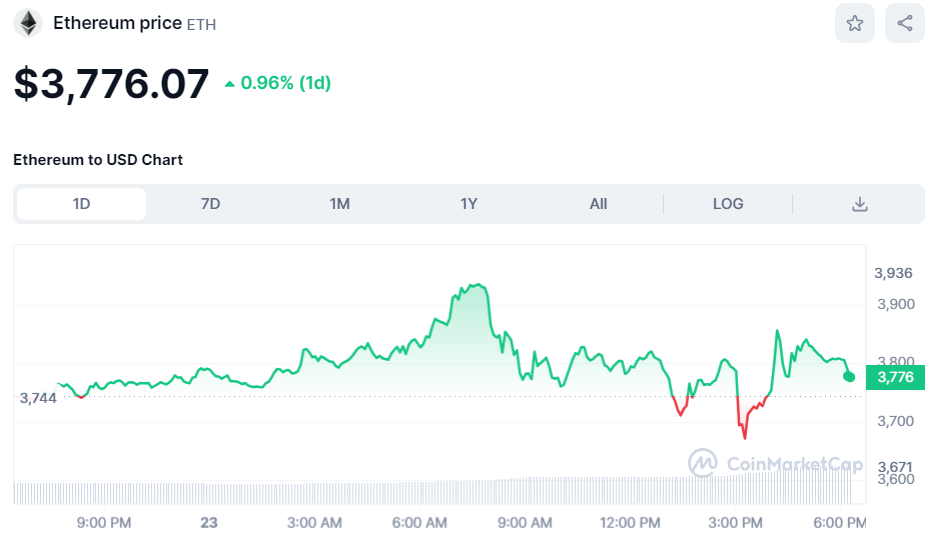Click the 3,744 opening price label
Viewport: 934px width, 535px height.
(x=38, y=398)
